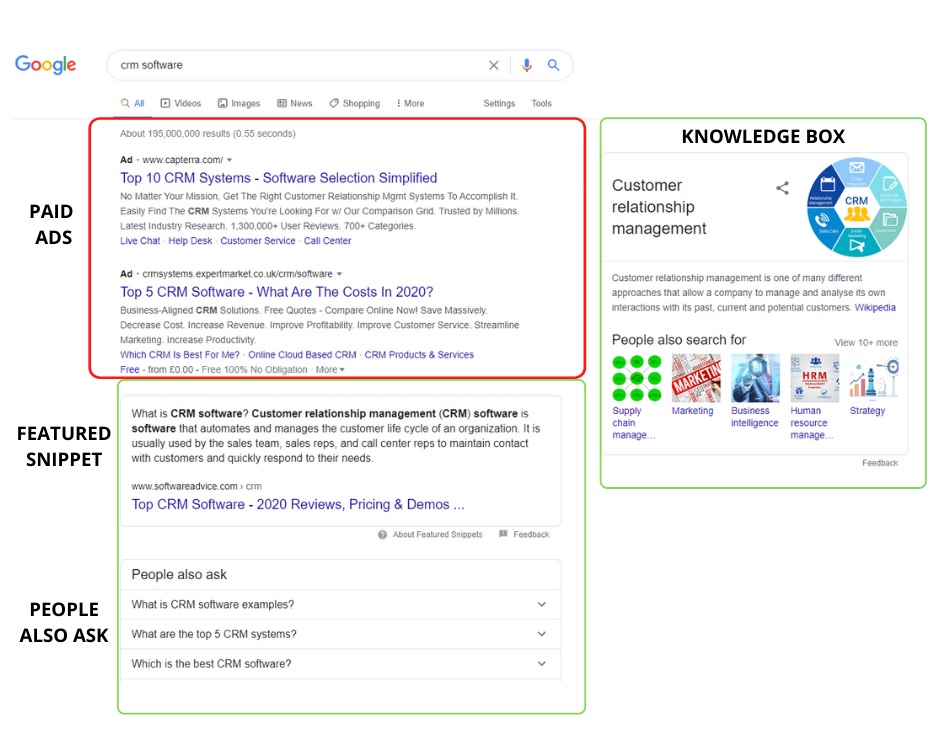
Task: Click the Customer Service sitelink
Action: coord(258,241)
